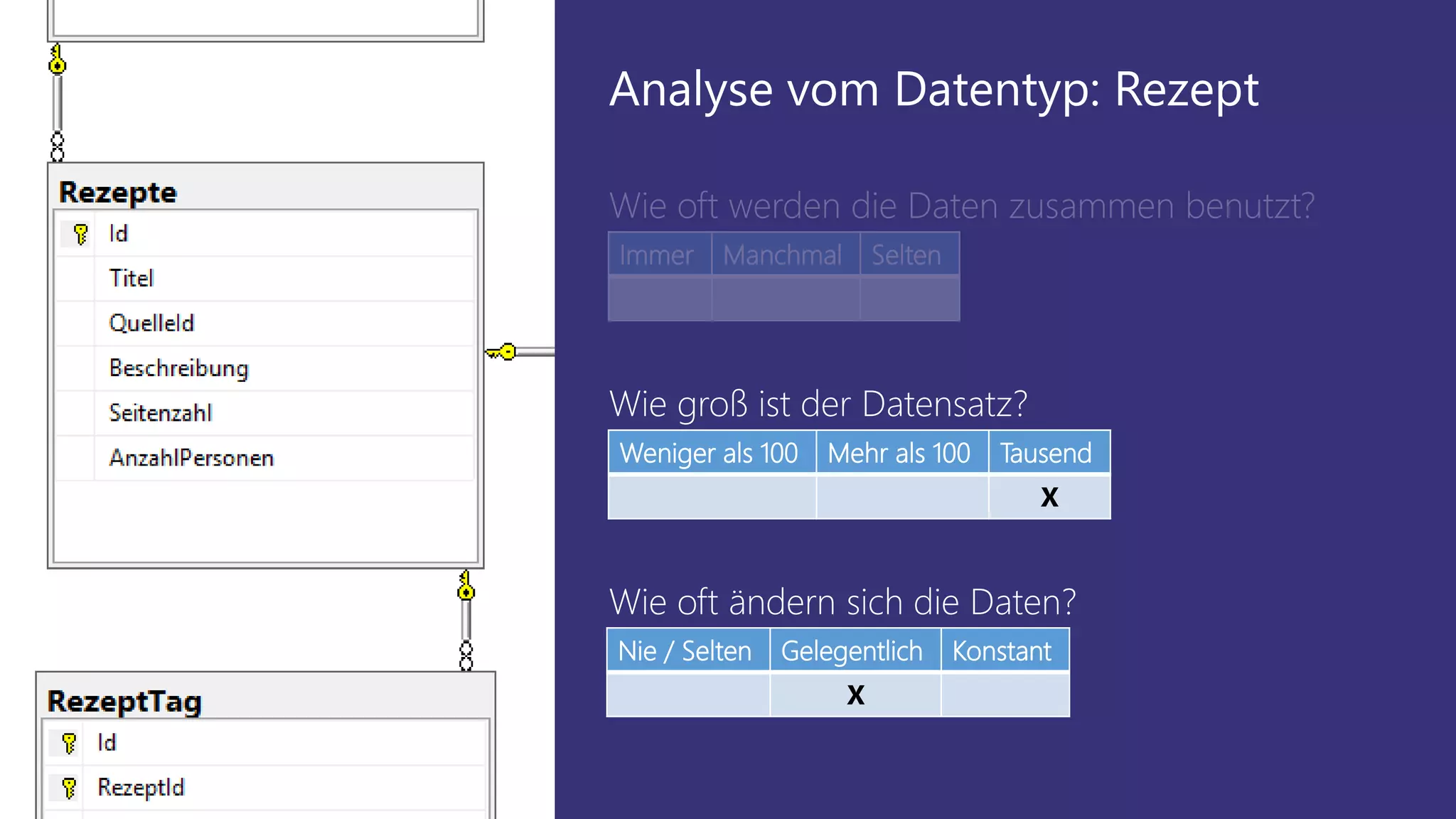Click the Nie / Selten header cell
Image resolution: width=1456 pixels, height=819 pixels.
687,650
